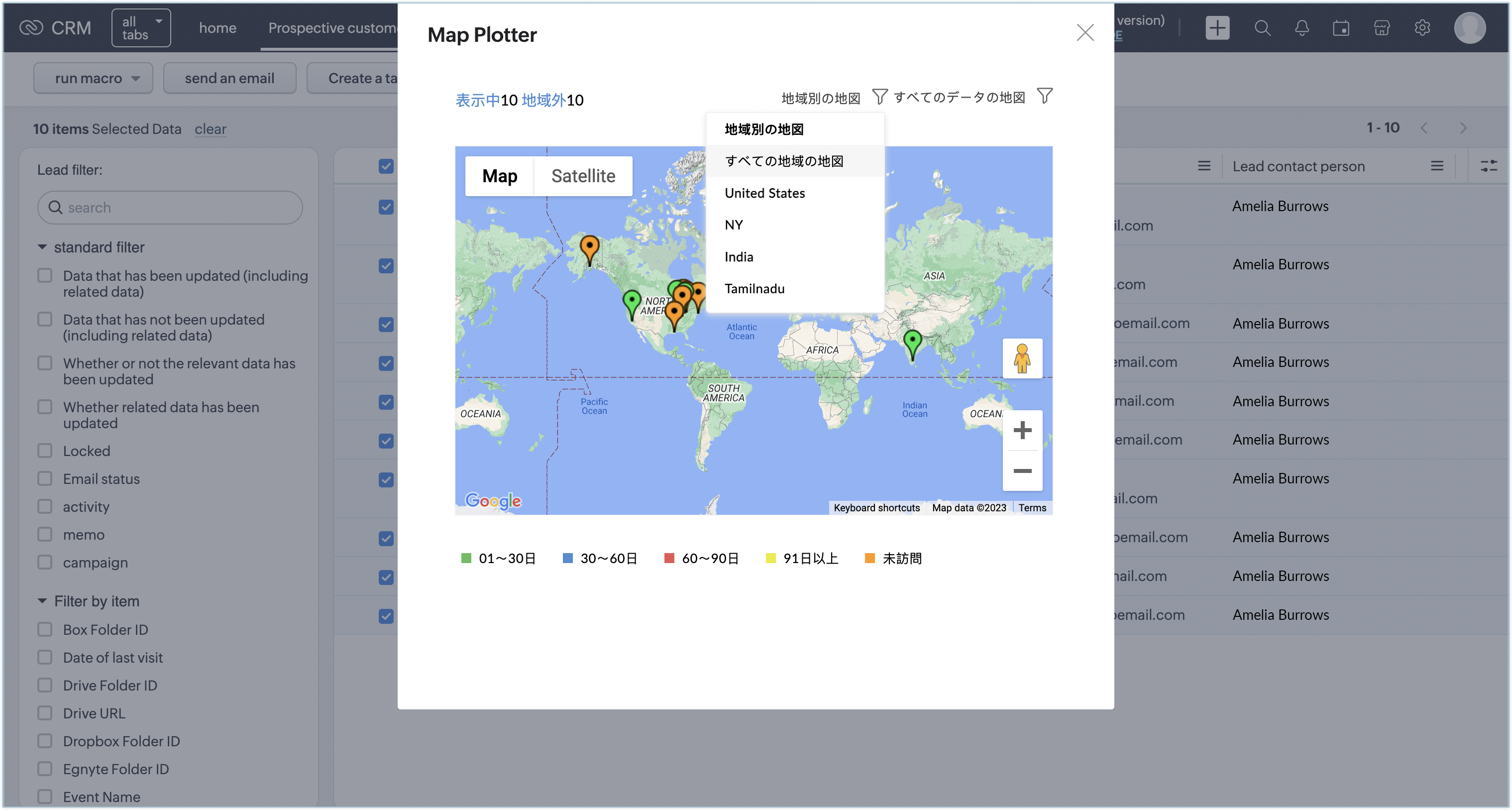This screenshot has height=810, width=1512.
Task: Select すべての地域の地図 from the menu
Action: tap(795, 161)
